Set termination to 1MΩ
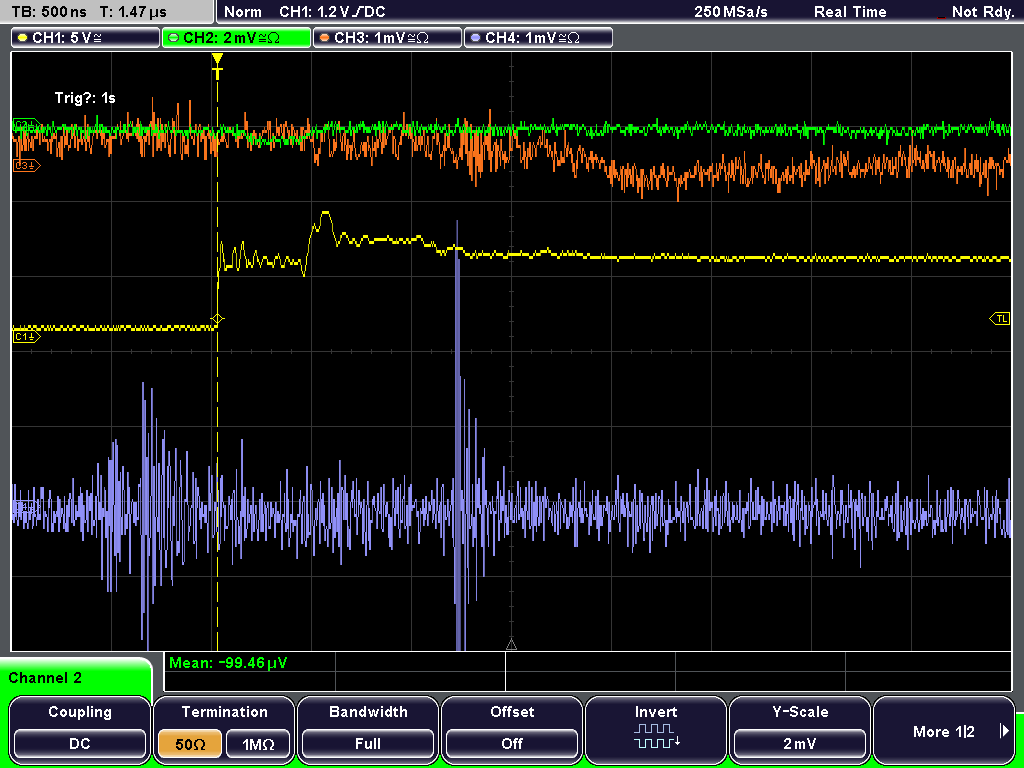1024x768 pixels. coord(258,744)
